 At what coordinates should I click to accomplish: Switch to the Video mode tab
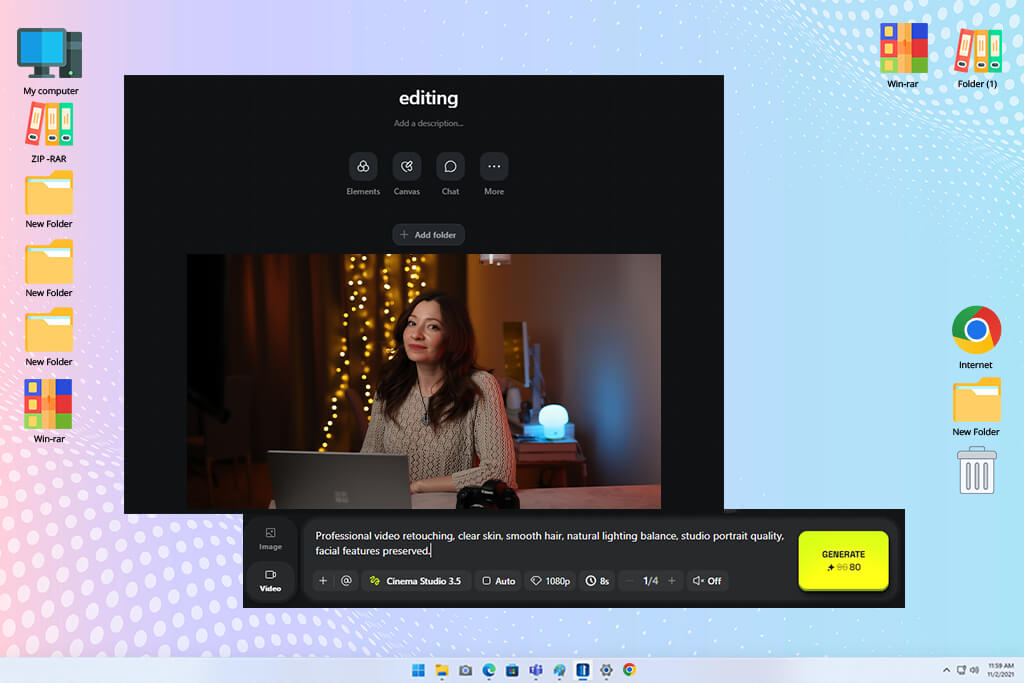270,580
